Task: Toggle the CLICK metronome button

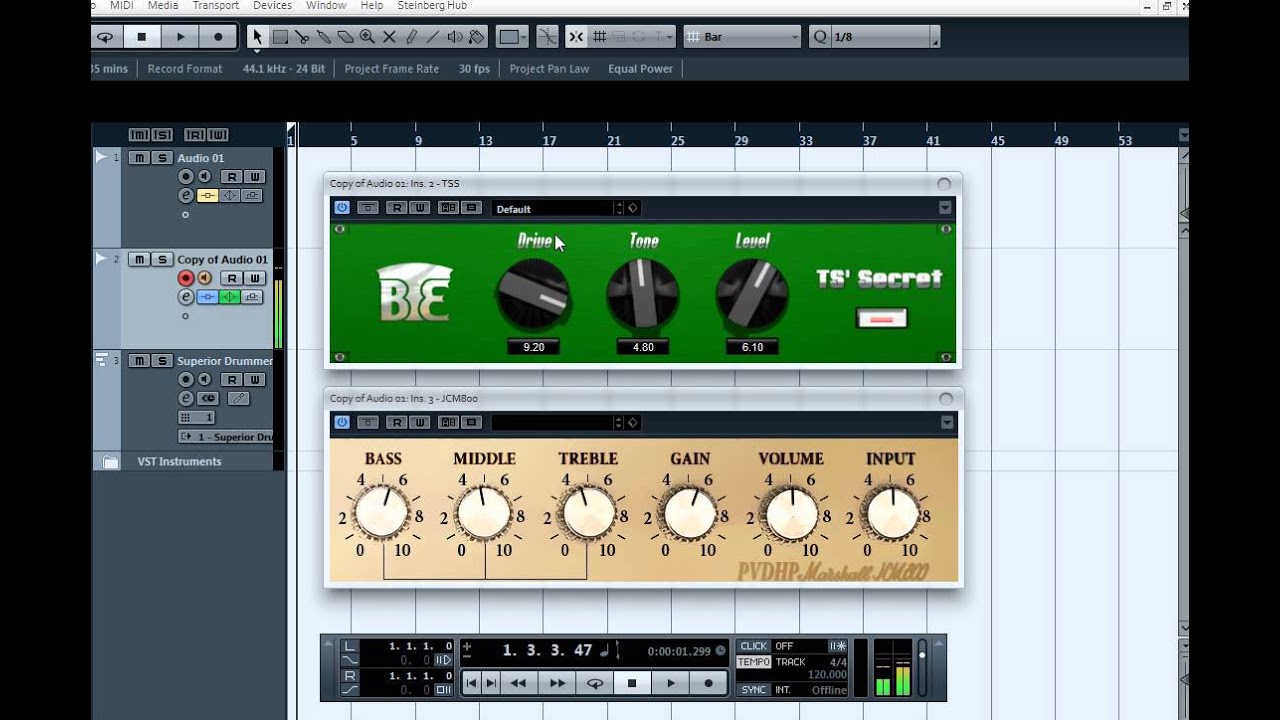Action: (754, 646)
